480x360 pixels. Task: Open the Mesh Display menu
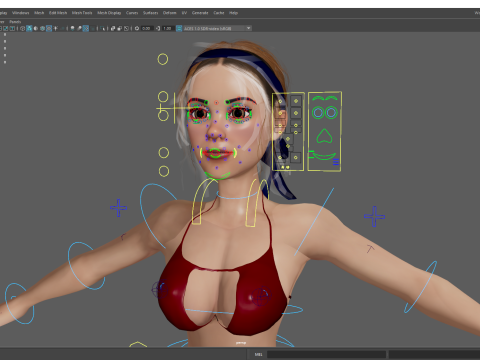[109, 13]
